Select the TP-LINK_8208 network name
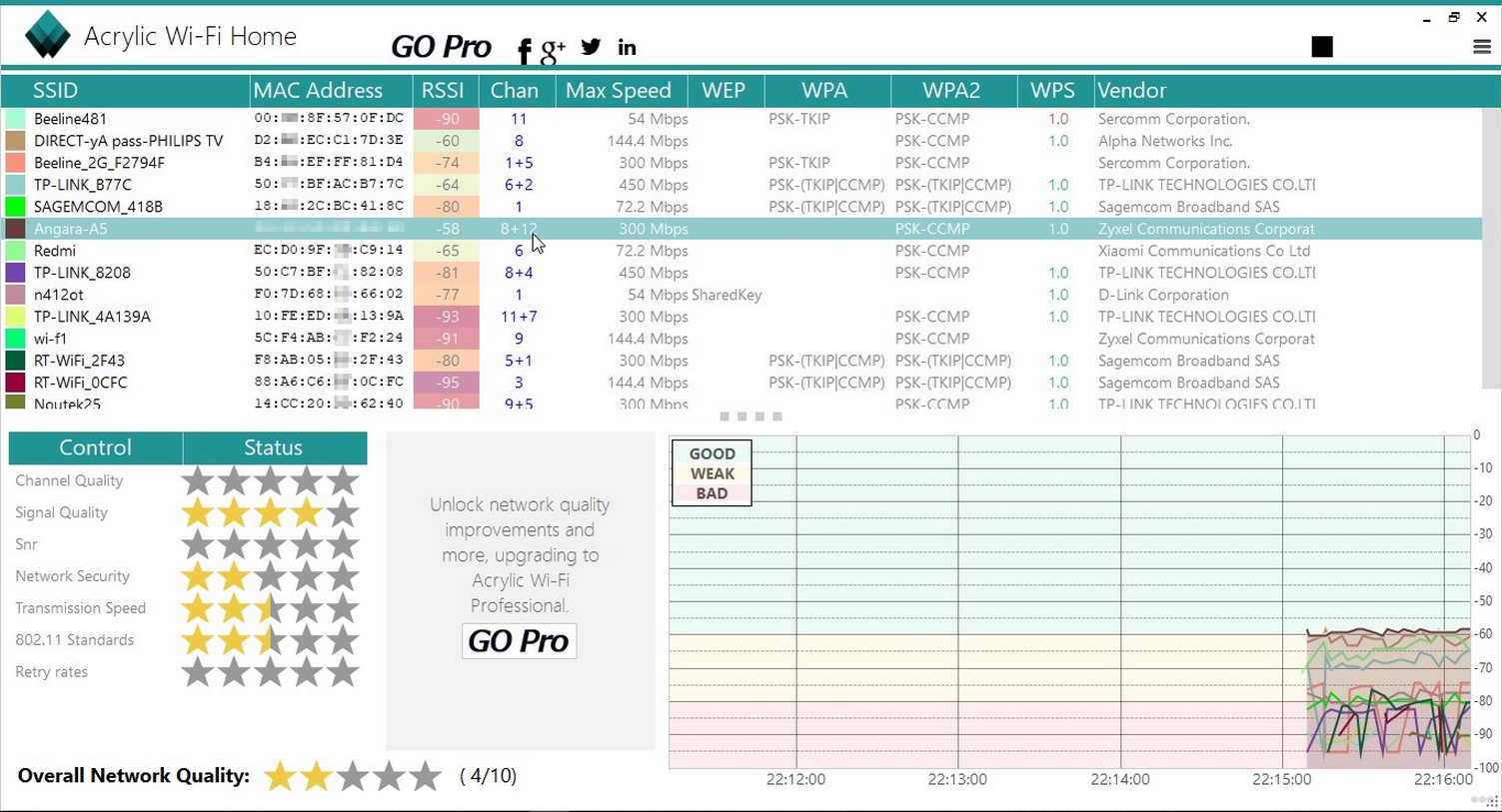The width and height of the screenshot is (1502, 812). click(82, 273)
